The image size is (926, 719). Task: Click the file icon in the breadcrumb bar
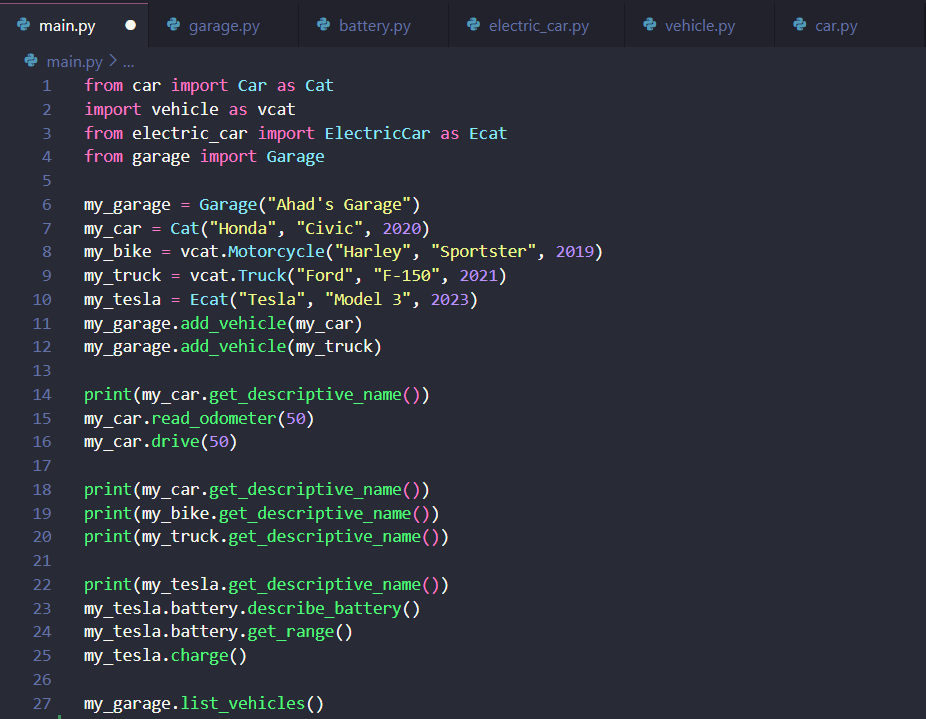pyautogui.click(x=30, y=61)
